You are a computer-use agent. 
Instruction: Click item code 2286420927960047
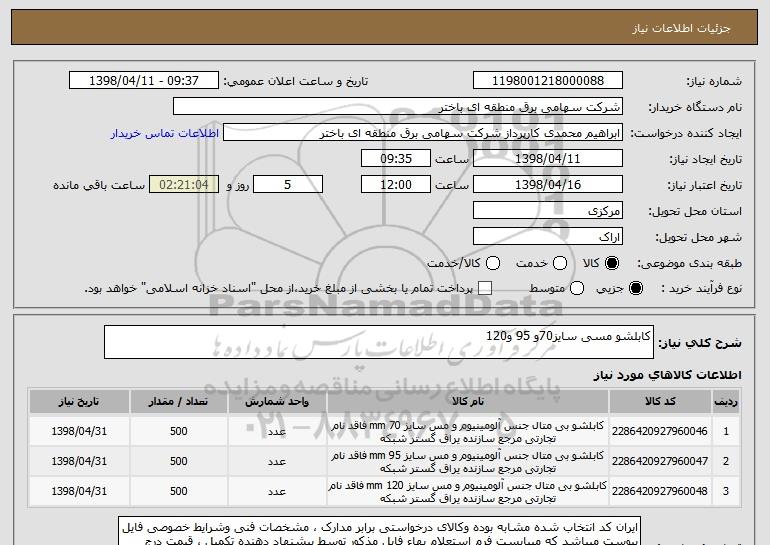click(x=660, y=461)
